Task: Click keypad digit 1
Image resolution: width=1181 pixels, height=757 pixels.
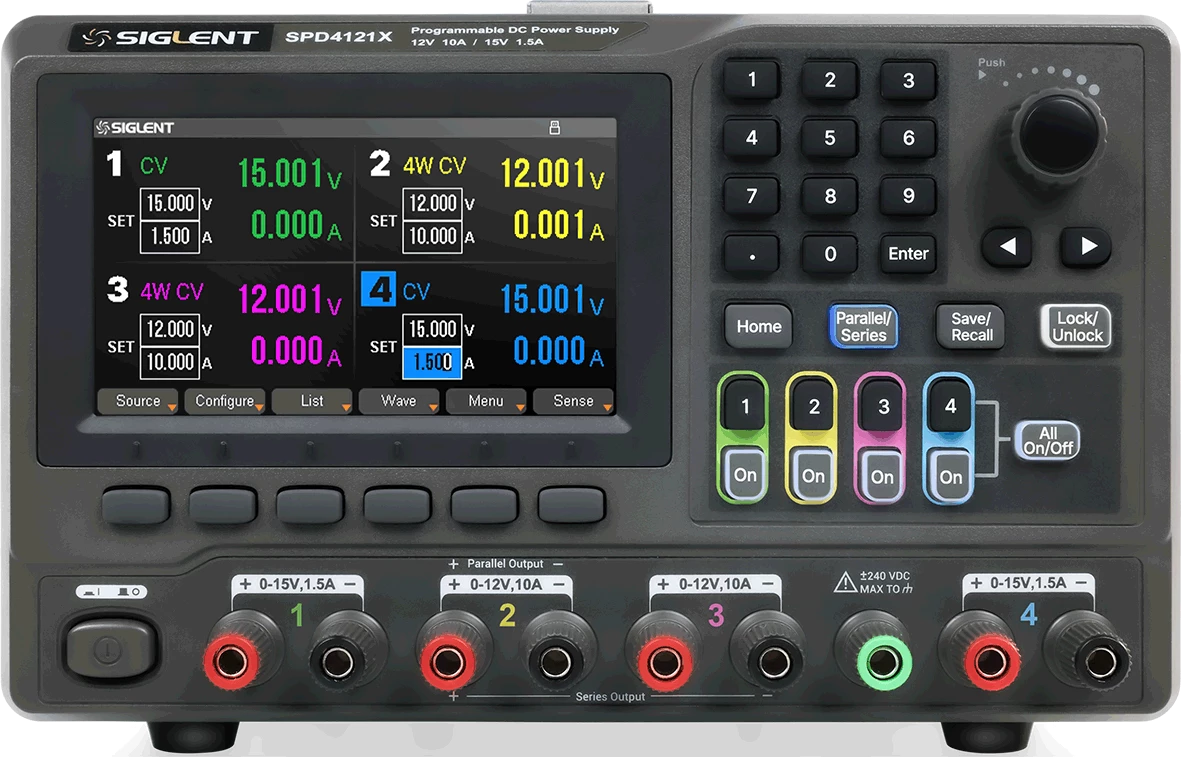Action: [x=751, y=80]
